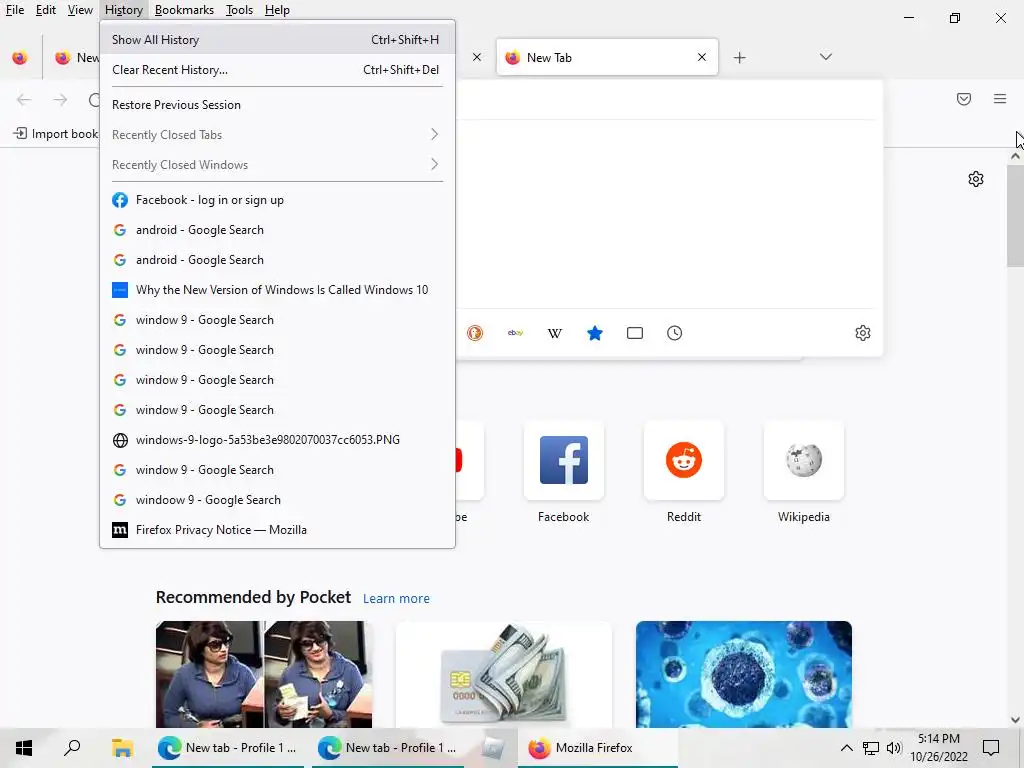Go forward with the forward arrow

[x=60, y=99]
